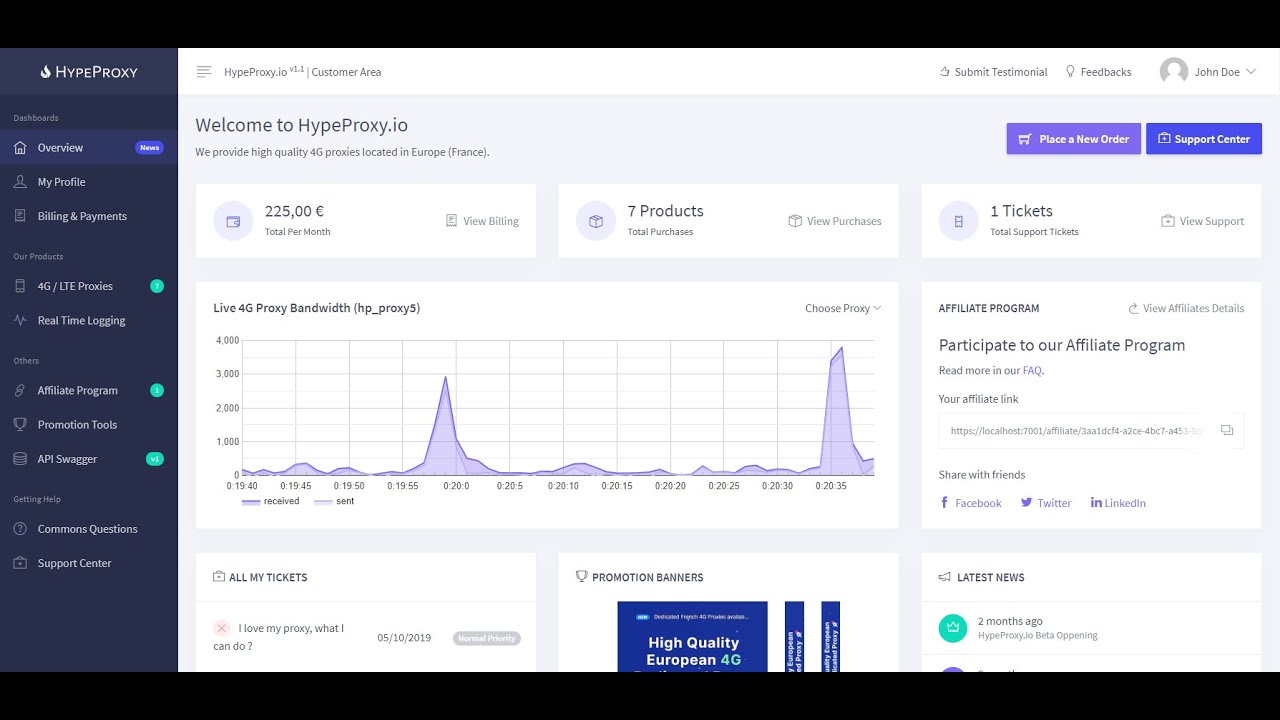Screen dimensions: 1280x720
Task: Click the green crown news icon
Action: [x=953, y=628]
